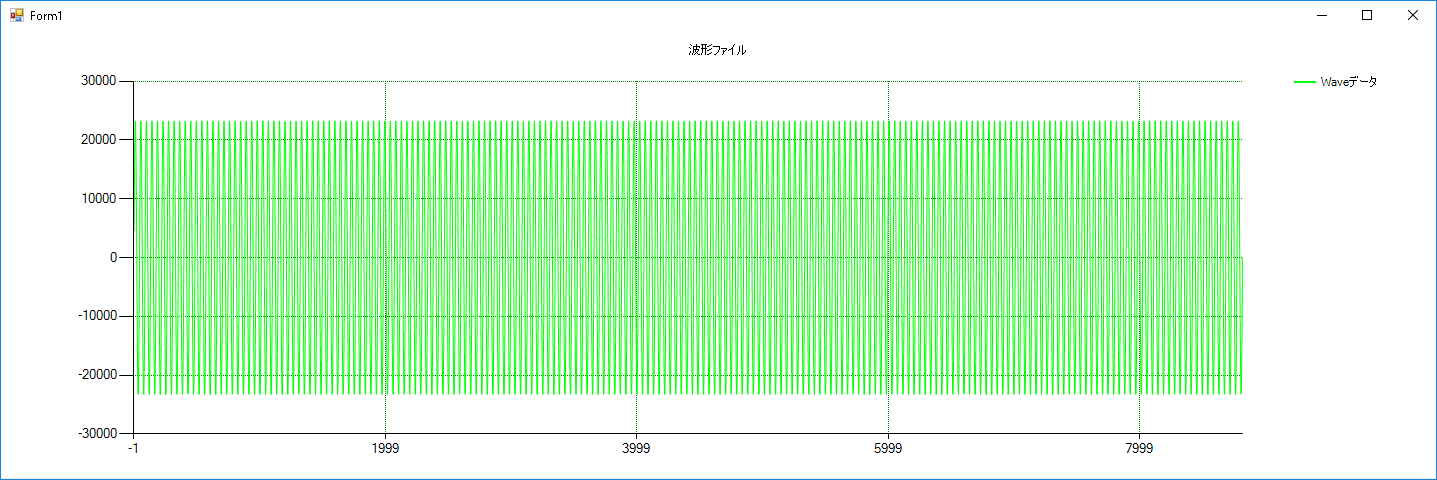Click the 0 y-axis label
Screen dimensions: 1437x480
click(114, 257)
